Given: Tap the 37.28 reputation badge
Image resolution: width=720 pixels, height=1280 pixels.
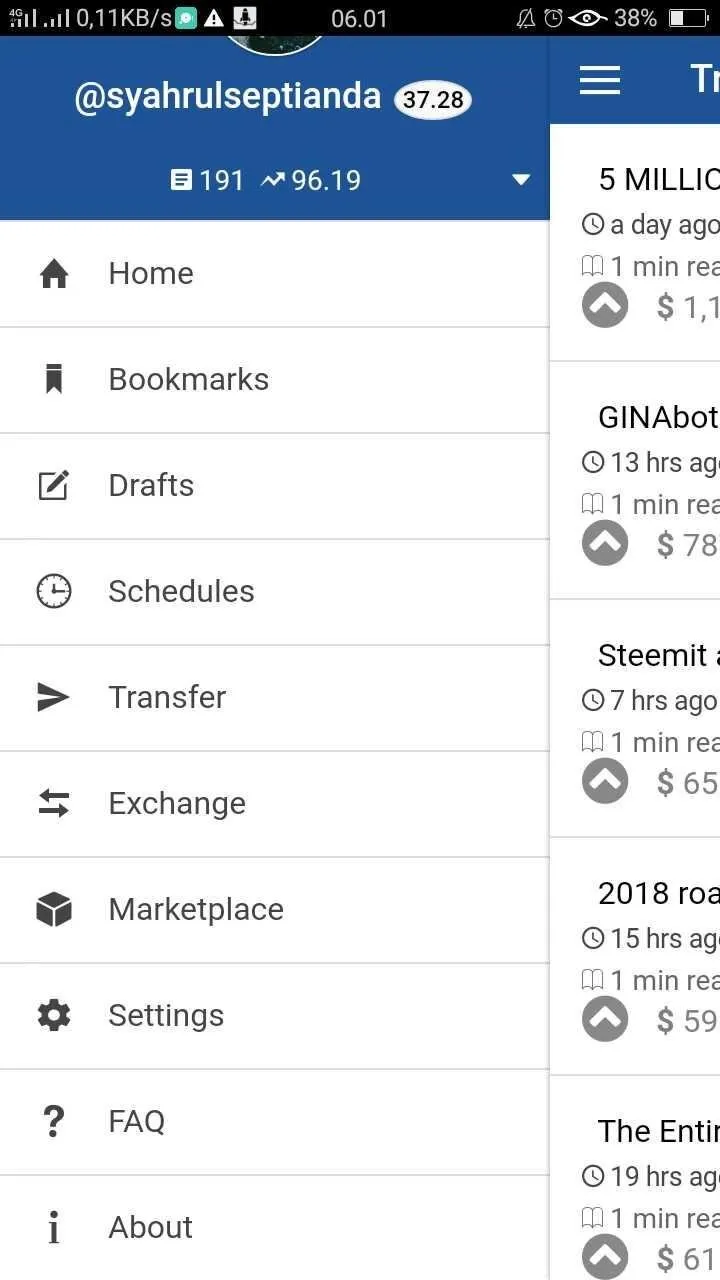Looking at the screenshot, I should point(433,99).
